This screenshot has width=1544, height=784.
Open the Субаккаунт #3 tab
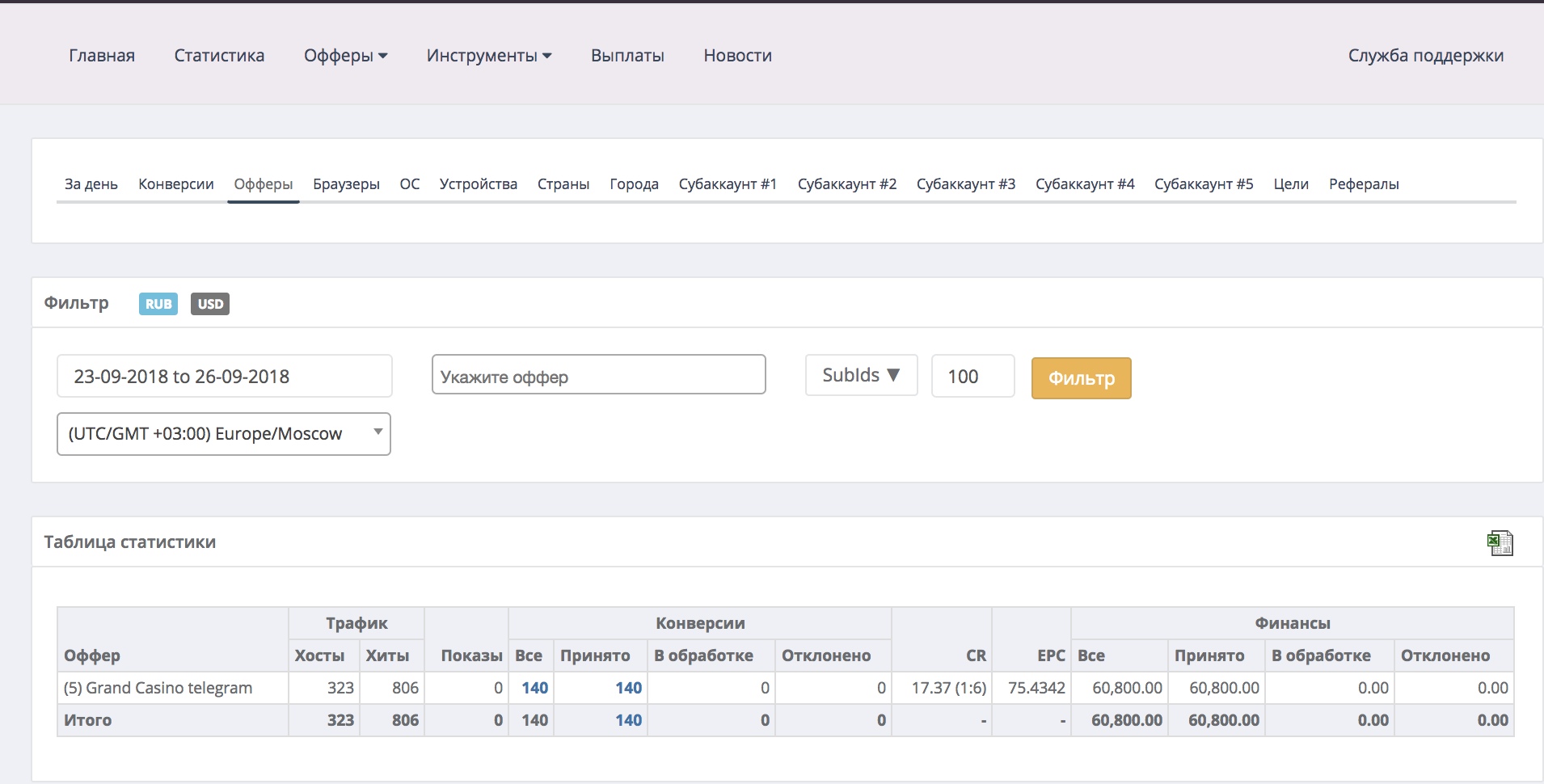point(965,184)
